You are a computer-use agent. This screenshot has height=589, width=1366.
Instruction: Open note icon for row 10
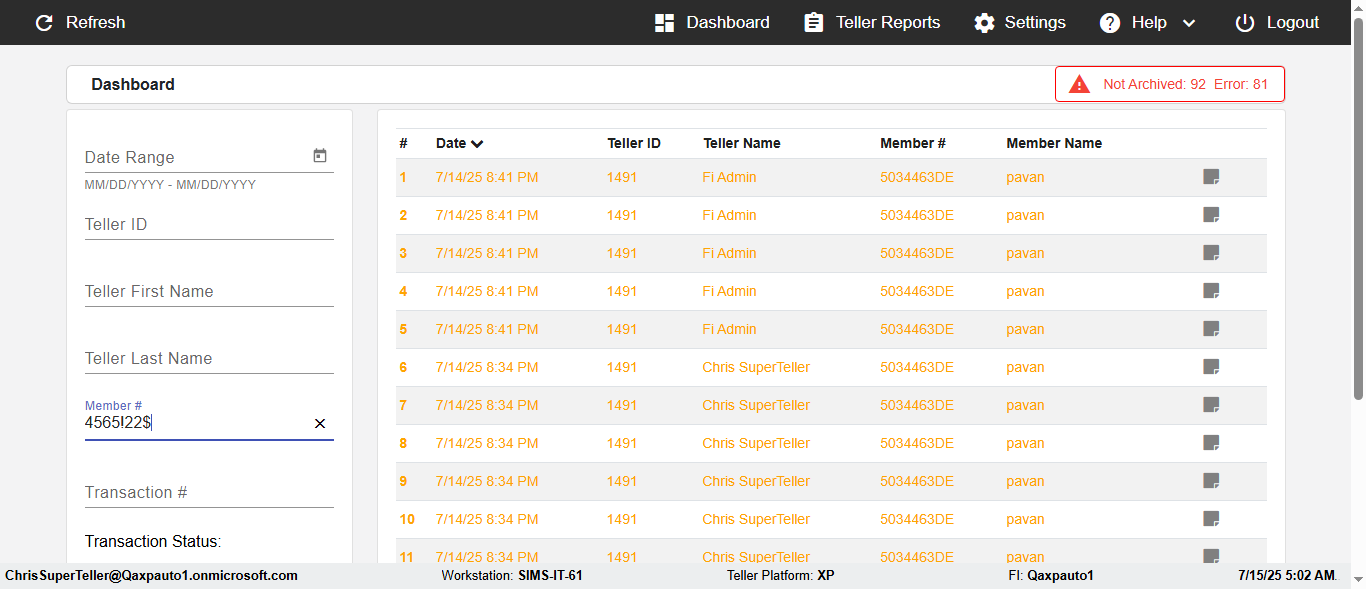(x=1211, y=519)
